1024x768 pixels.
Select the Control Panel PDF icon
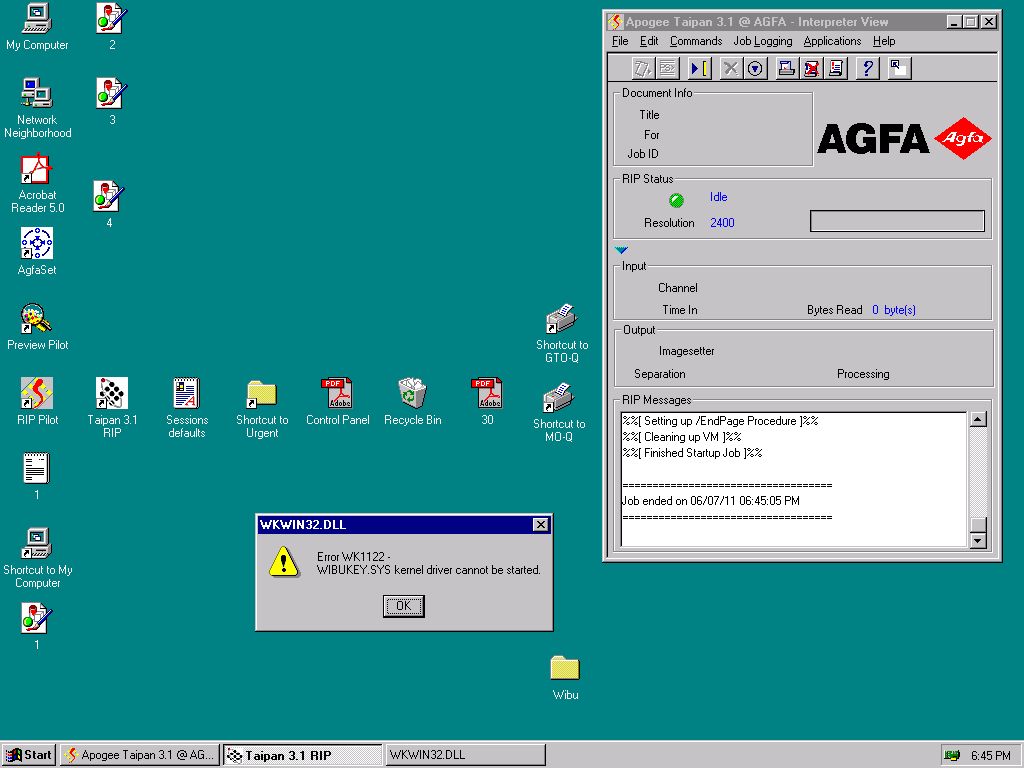click(338, 402)
